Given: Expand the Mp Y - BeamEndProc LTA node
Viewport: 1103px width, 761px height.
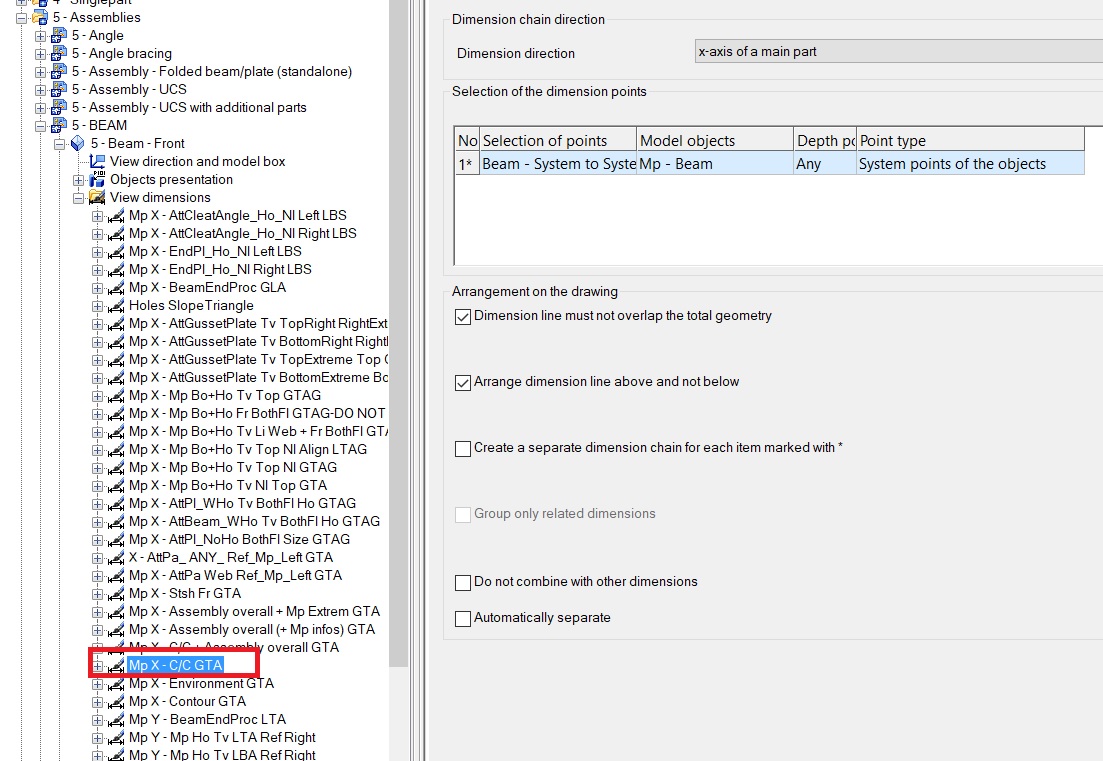Looking at the screenshot, I should coord(99,719).
